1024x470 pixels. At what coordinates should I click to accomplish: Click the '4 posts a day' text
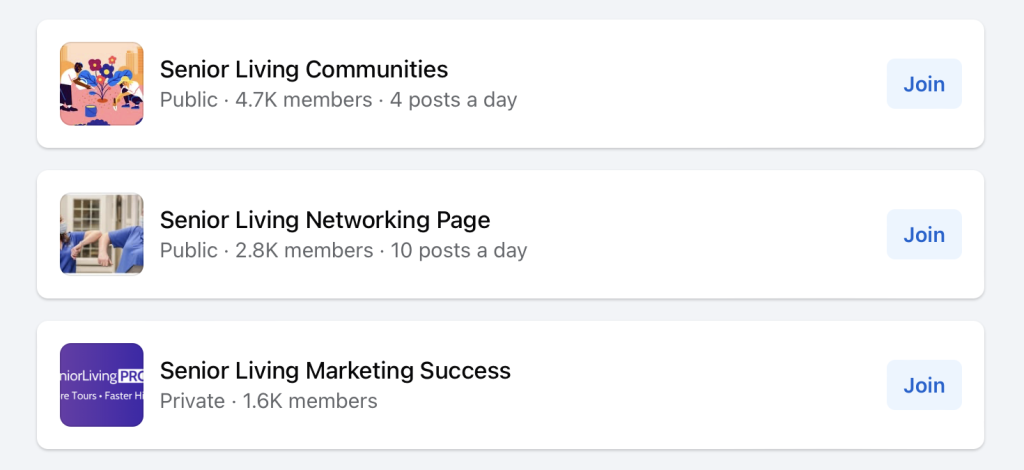click(x=453, y=100)
